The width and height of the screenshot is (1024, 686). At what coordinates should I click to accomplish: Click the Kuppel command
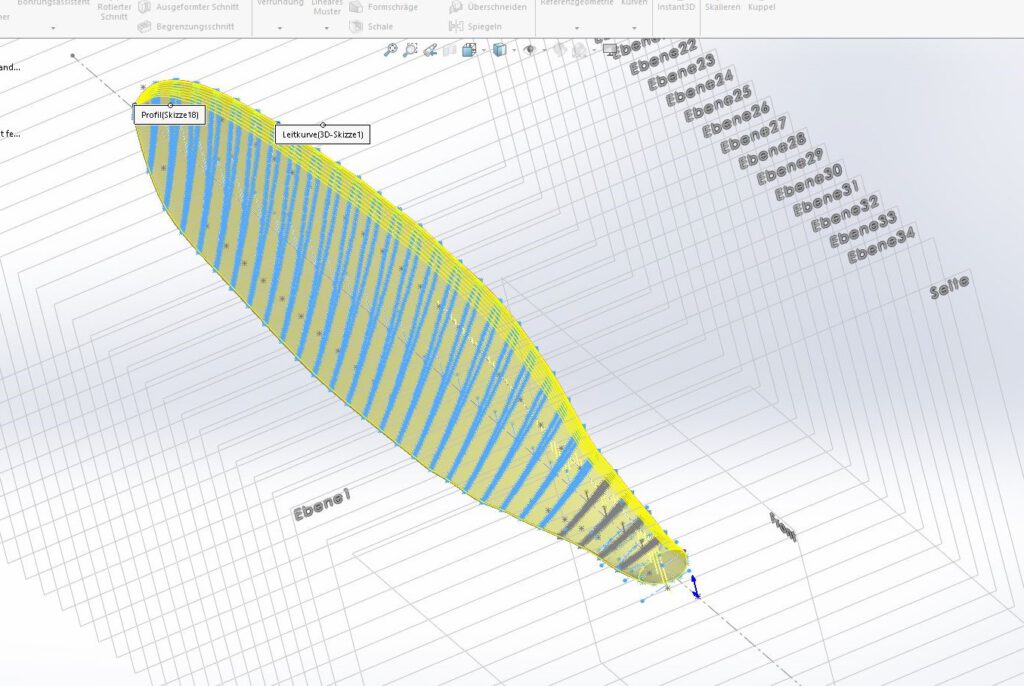click(x=761, y=7)
